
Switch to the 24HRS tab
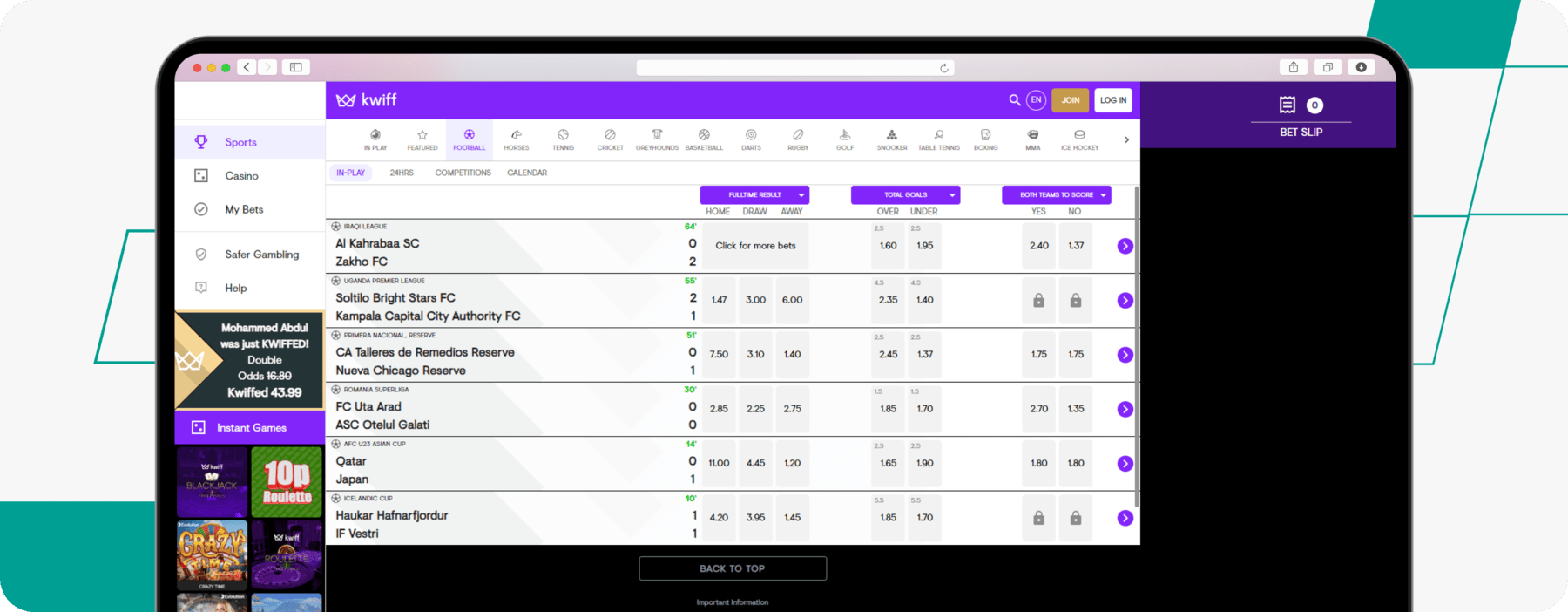pos(402,173)
